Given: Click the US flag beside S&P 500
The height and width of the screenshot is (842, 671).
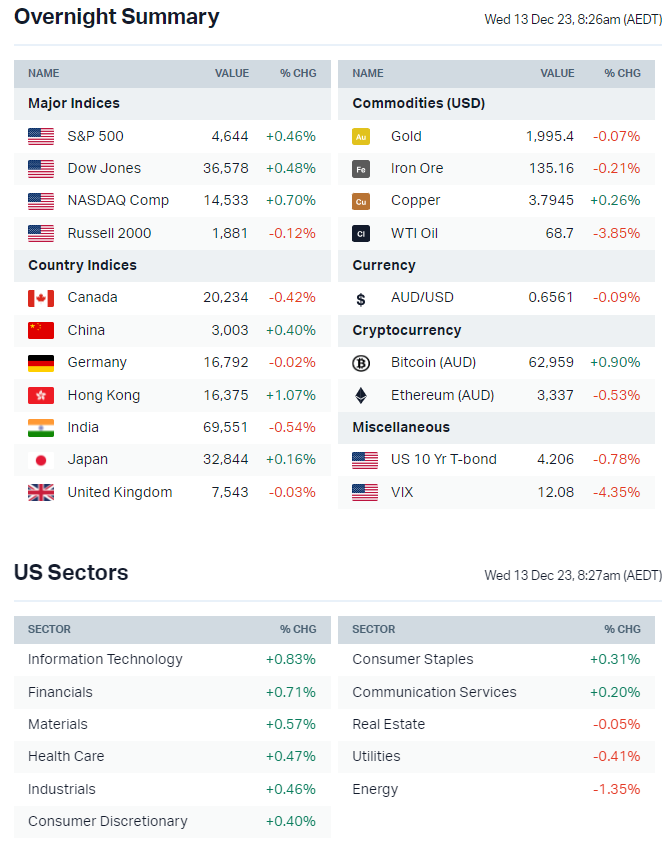Looking at the screenshot, I should coord(41,136).
